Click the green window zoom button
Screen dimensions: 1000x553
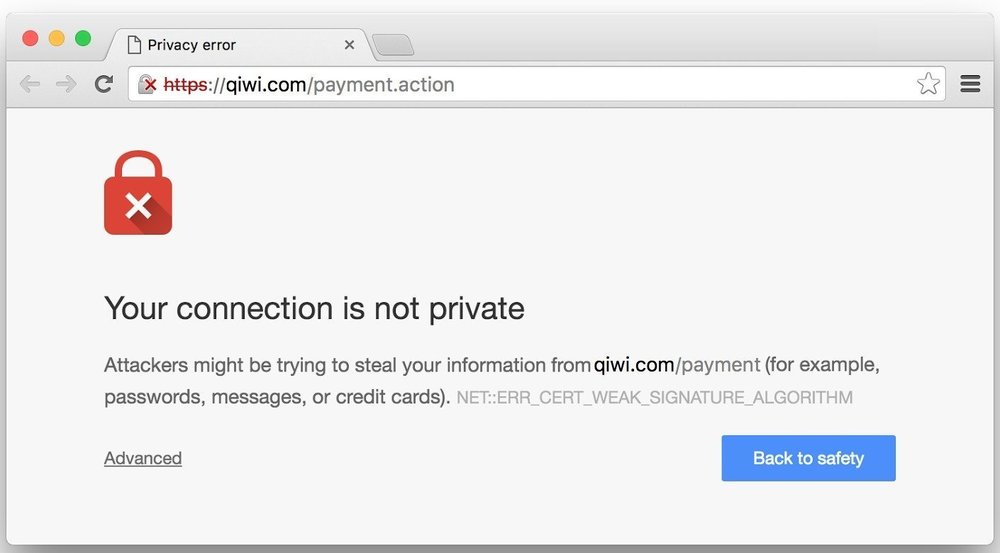pyautogui.click(x=83, y=38)
